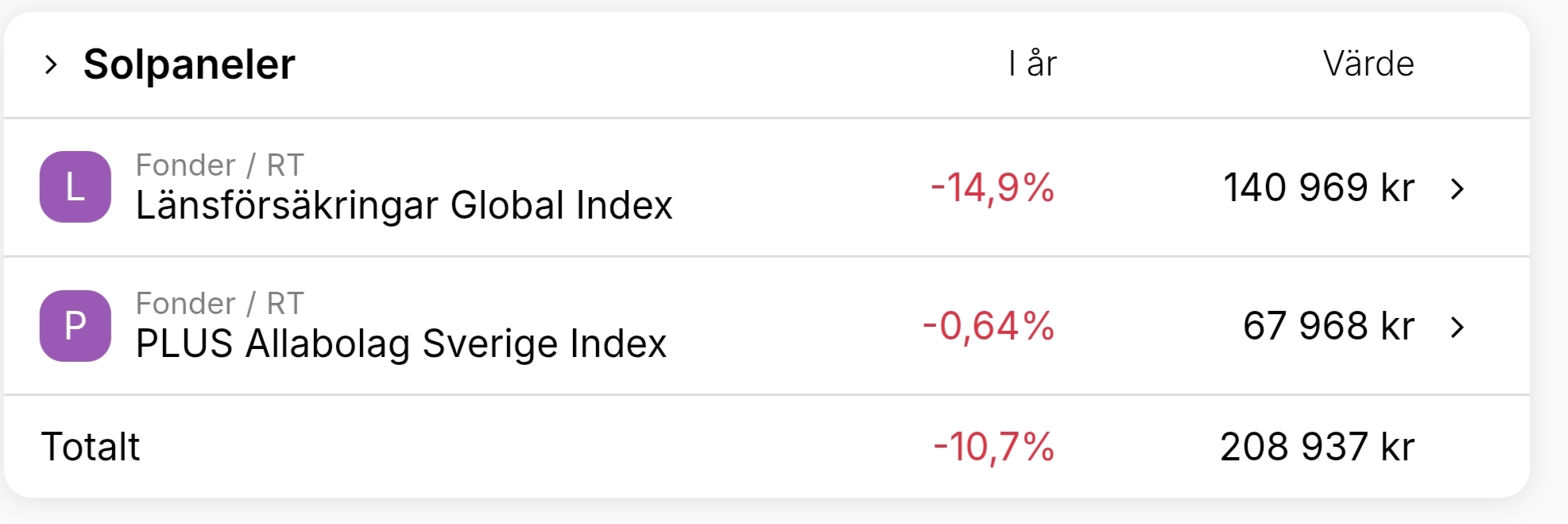Image resolution: width=1568 pixels, height=524 pixels.
Task: Open details arrow for Länsförsäkringar Global Index
Action: (1457, 188)
